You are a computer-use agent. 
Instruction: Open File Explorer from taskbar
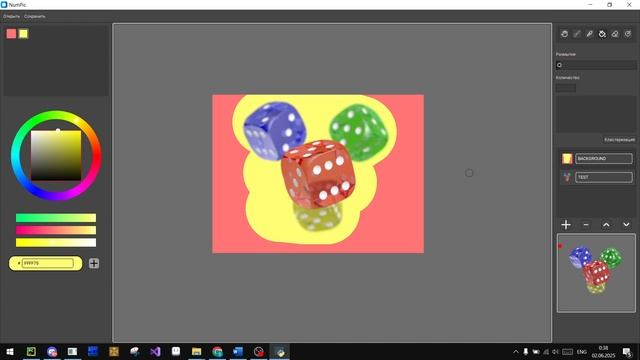(196, 351)
